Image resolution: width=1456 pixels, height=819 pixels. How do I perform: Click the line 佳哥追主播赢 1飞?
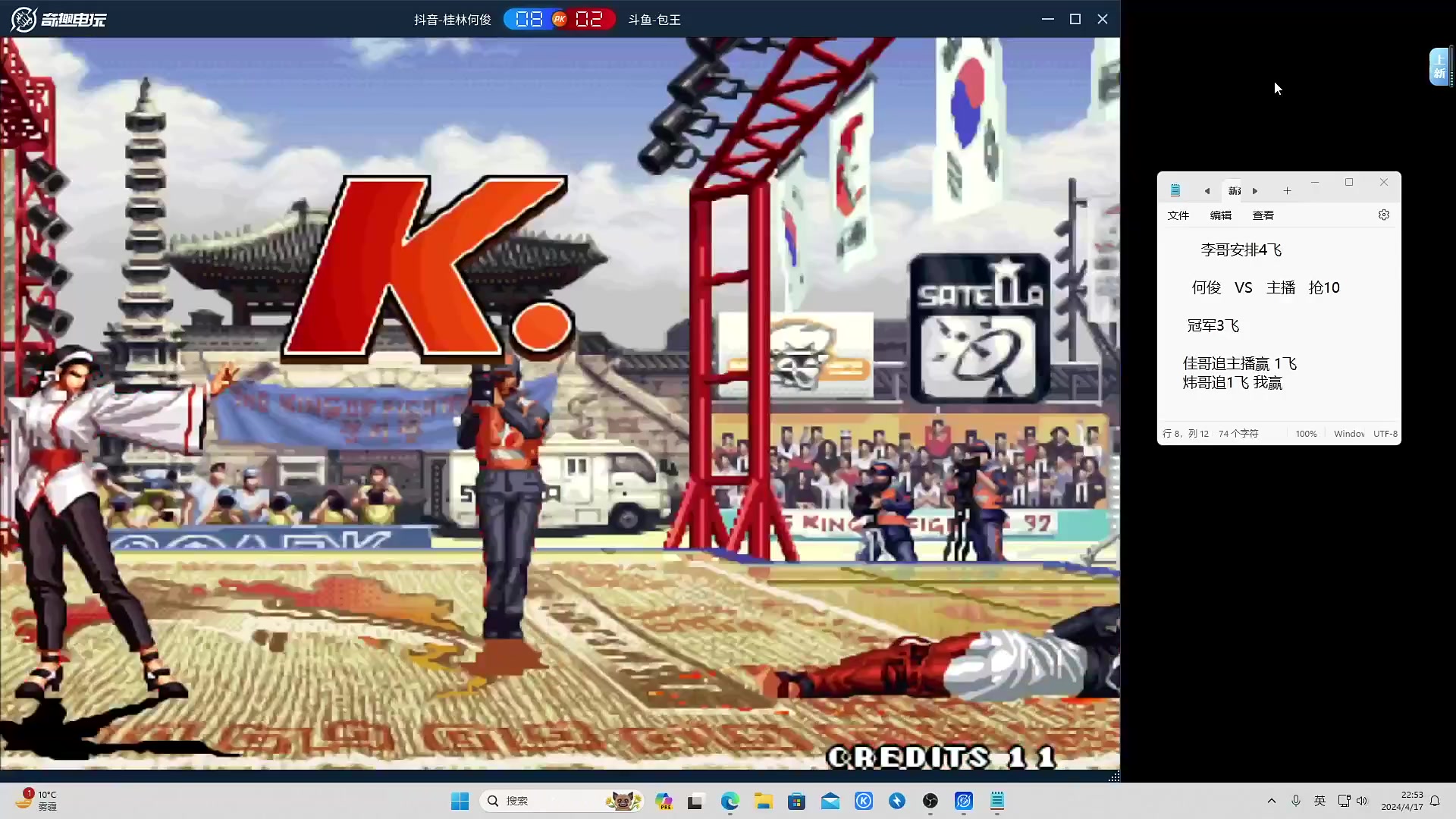pos(1239,363)
